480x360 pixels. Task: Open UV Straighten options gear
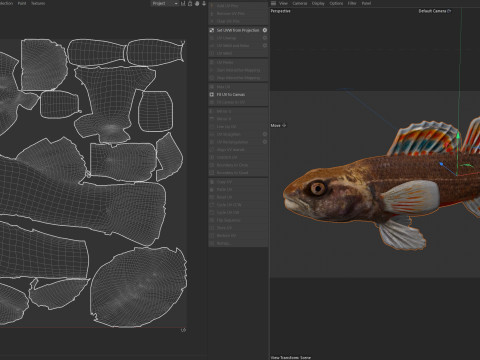click(x=265, y=134)
